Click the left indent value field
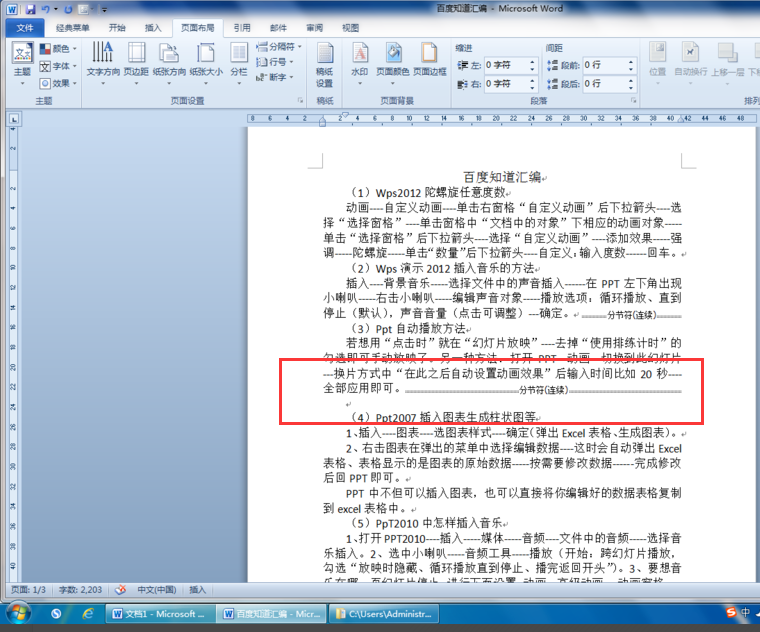This screenshot has width=760, height=632. (x=505, y=65)
